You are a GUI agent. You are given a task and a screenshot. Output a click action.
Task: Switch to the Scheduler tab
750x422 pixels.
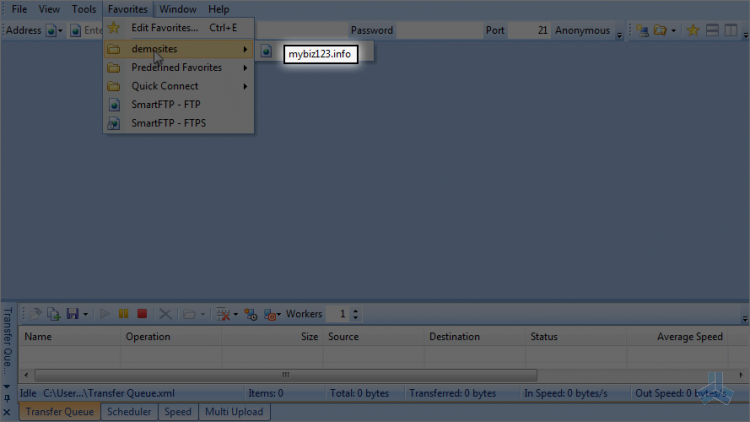(x=129, y=411)
